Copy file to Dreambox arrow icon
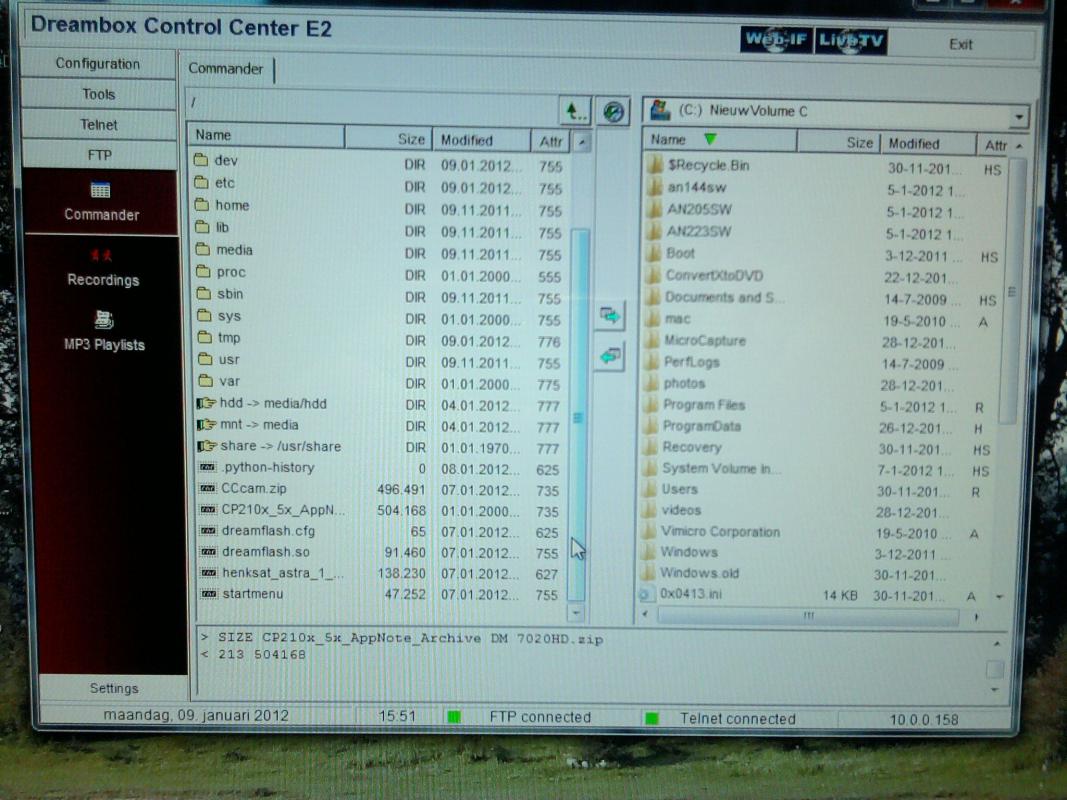The width and height of the screenshot is (1067, 800). point(610,356)
